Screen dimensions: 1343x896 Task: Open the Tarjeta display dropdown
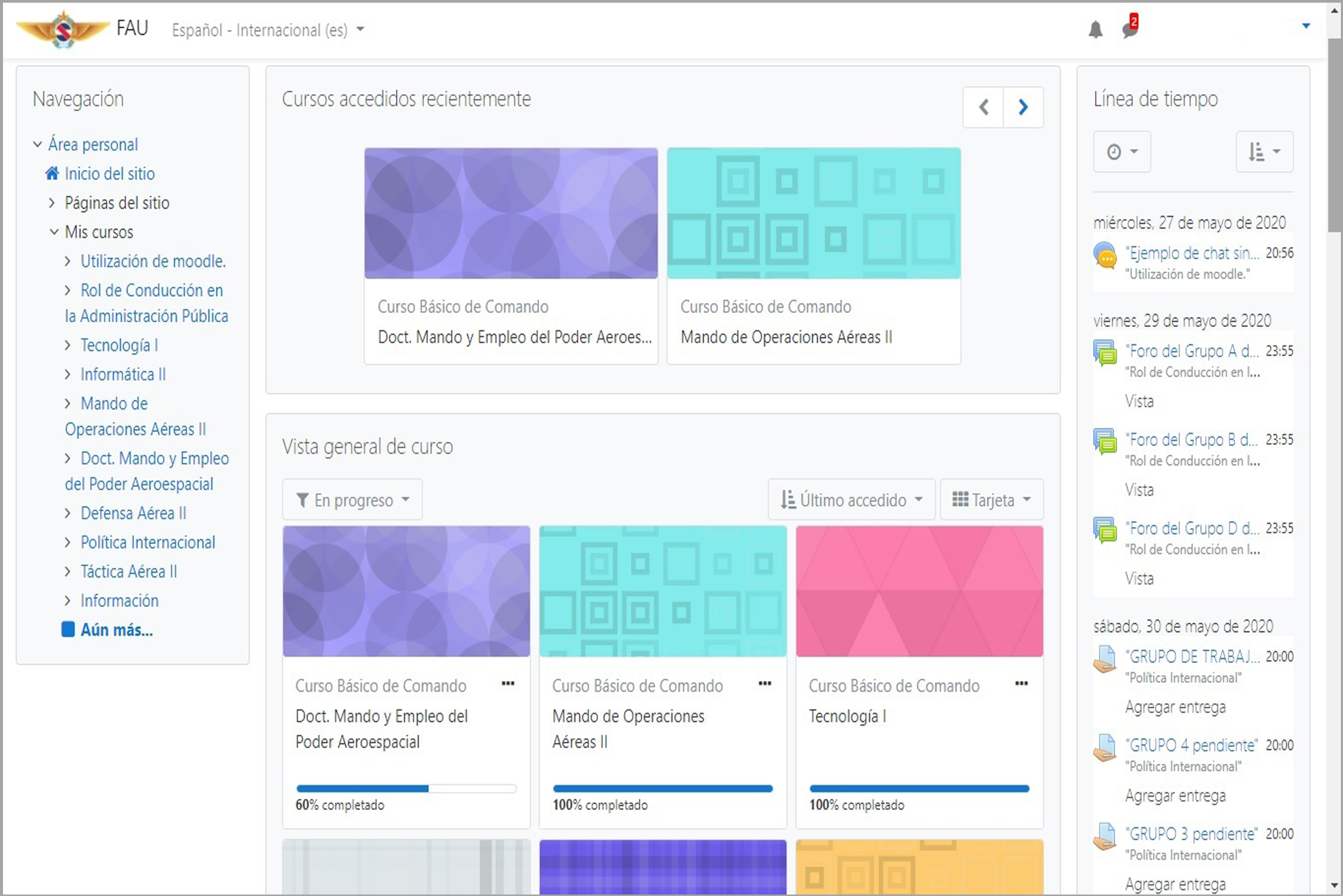[991, 500]
